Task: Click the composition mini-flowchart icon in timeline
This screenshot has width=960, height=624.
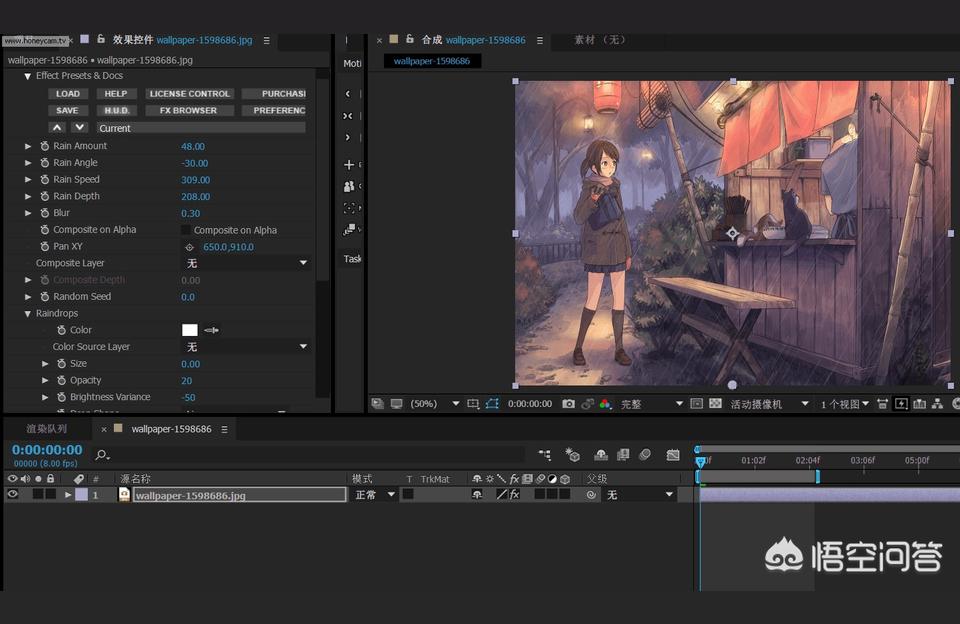Action: [544, 454]
